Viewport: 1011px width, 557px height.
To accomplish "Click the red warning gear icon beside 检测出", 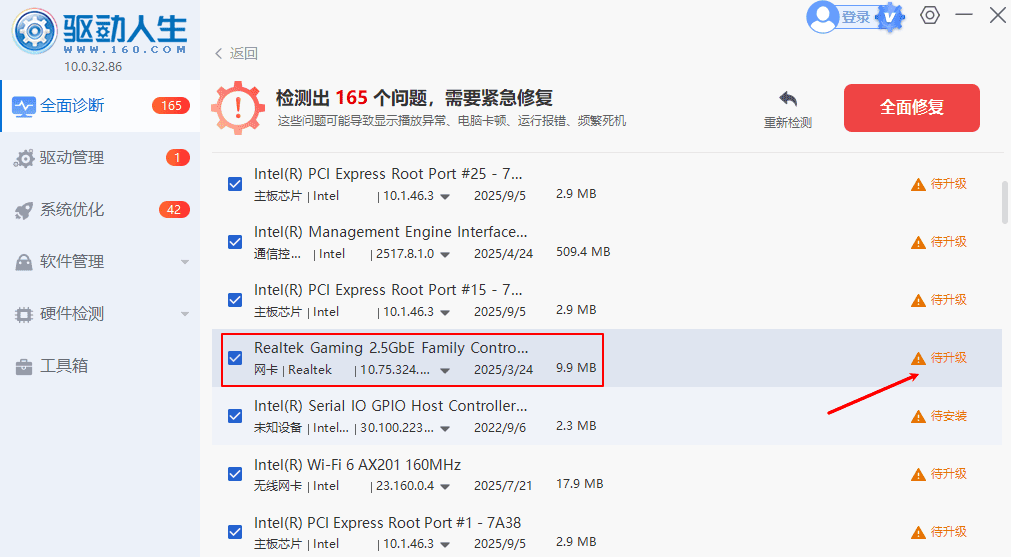I will (238, 108).
